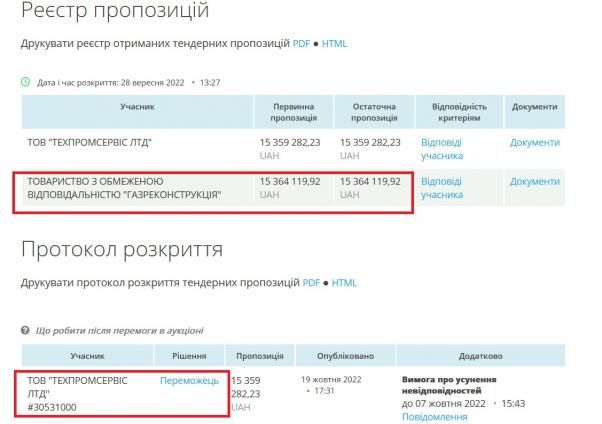Click Відповідність критеріям column header
The image size is (602, 424).
click(x=459, y=112)
